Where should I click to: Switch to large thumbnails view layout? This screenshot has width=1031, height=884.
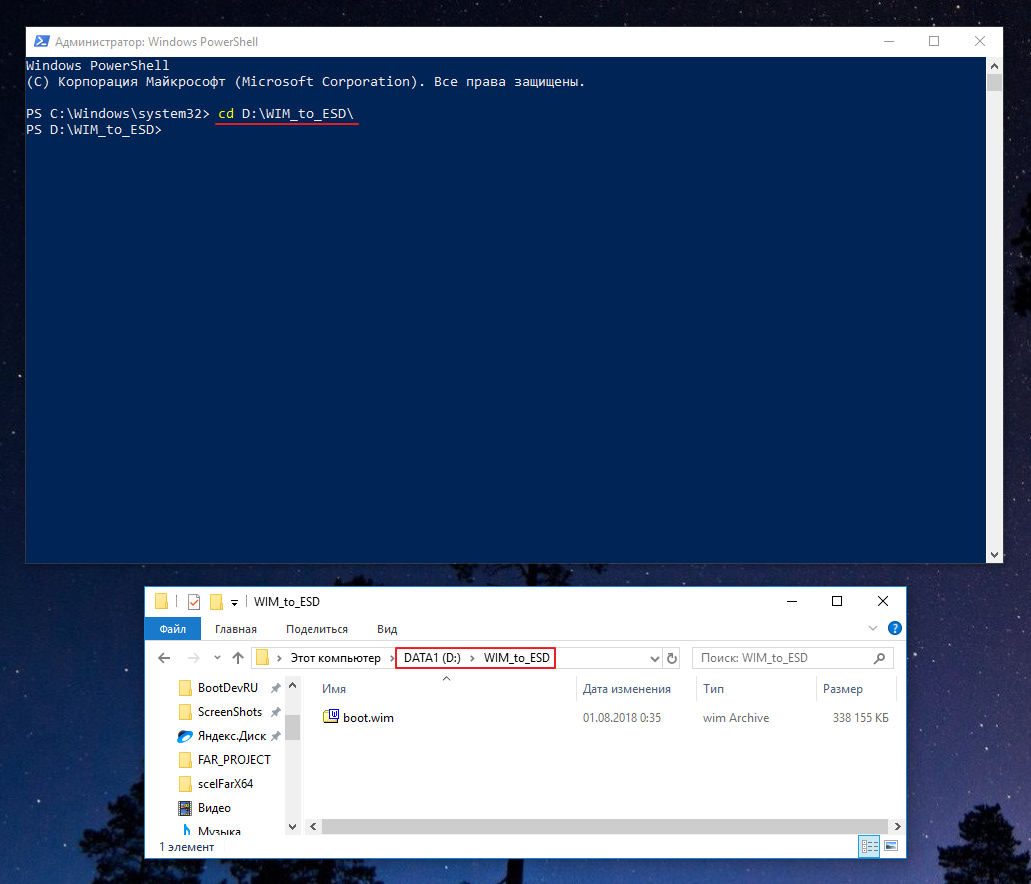891,846
